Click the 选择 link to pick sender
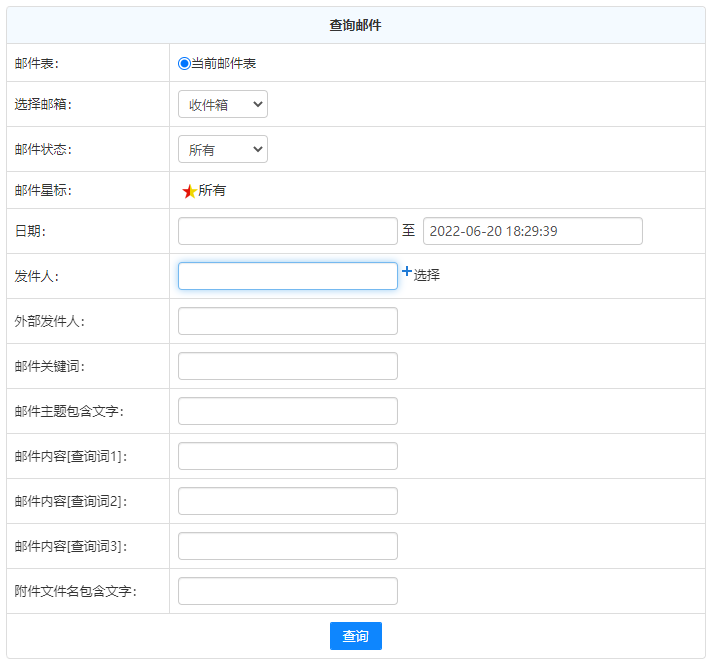The image size is (715, 669). point(427,275)
